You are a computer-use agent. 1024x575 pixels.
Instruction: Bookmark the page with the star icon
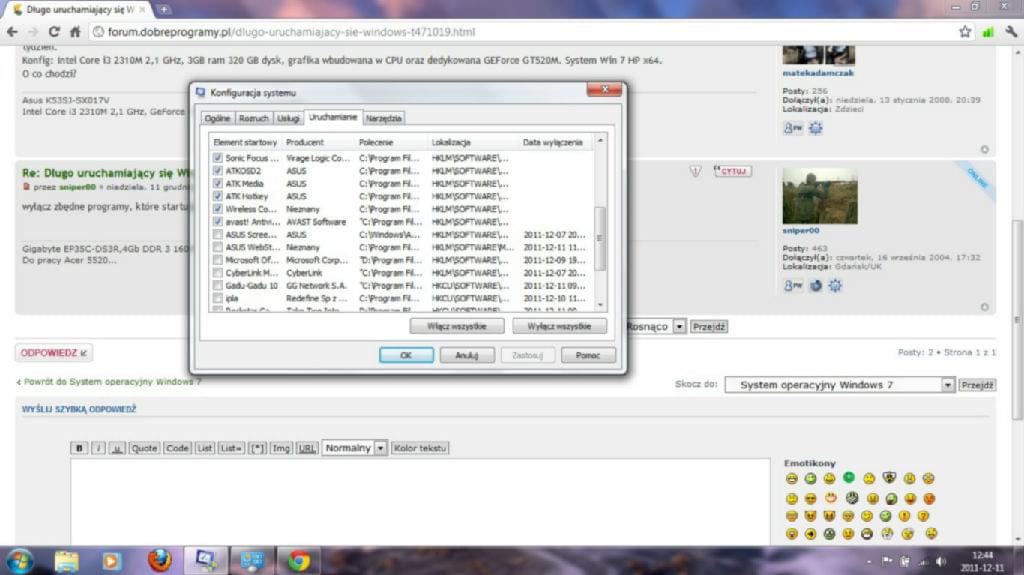point(965,31)
